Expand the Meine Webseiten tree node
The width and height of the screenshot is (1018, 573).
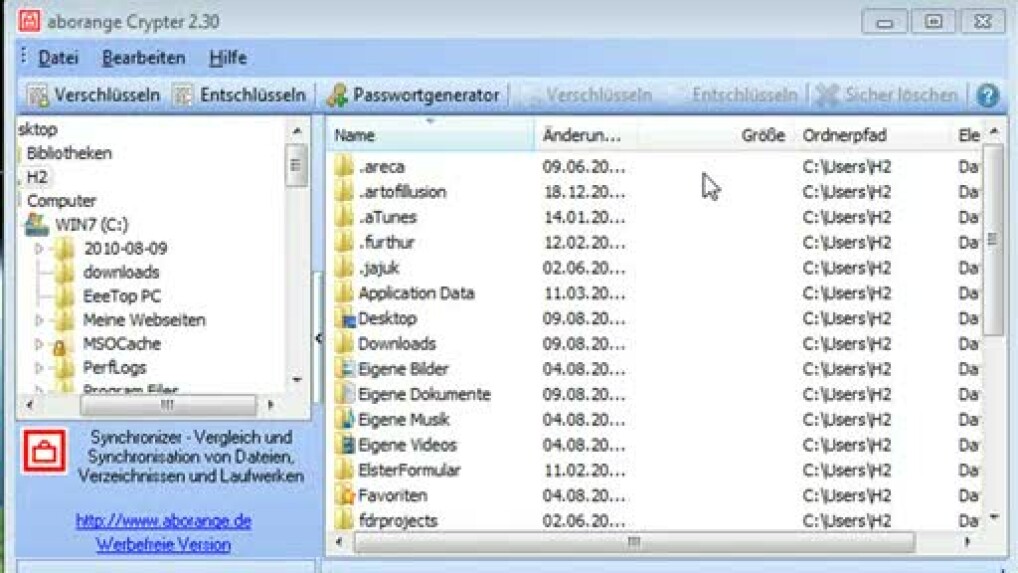click(40, 321)
